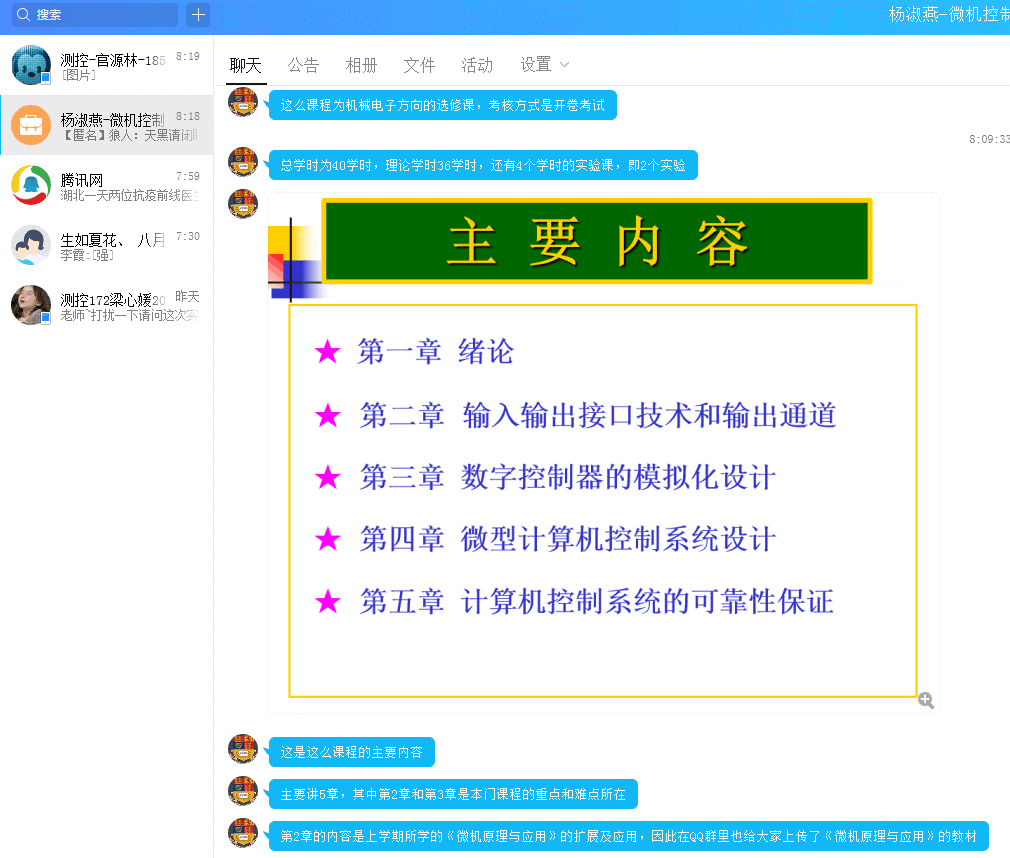This screenshot has height=858, width=1010.
Task: Open 测控-官源林 chat avatar
Action: tap(30, 66)
